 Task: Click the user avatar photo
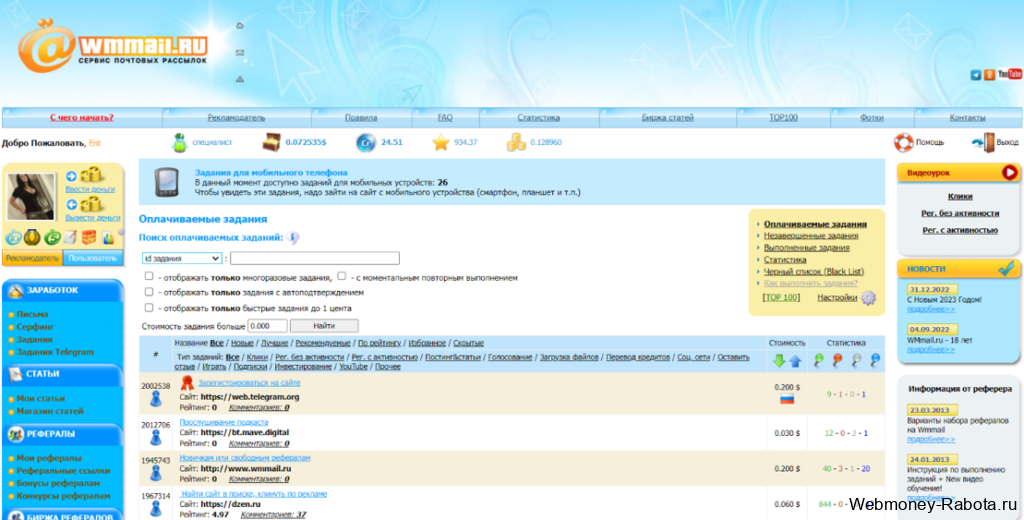pyautogui.click(x=31, y=197)
